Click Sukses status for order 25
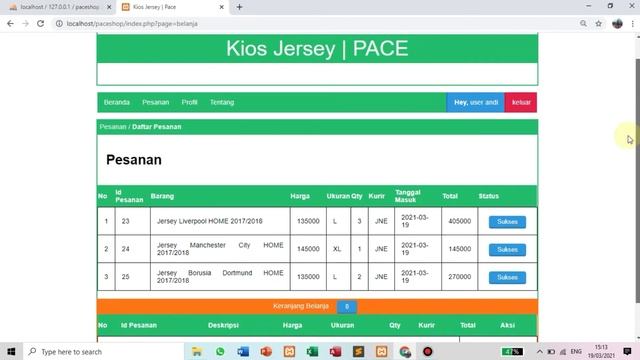This screenshot has height=360, width=640. [x=507, y=277]
